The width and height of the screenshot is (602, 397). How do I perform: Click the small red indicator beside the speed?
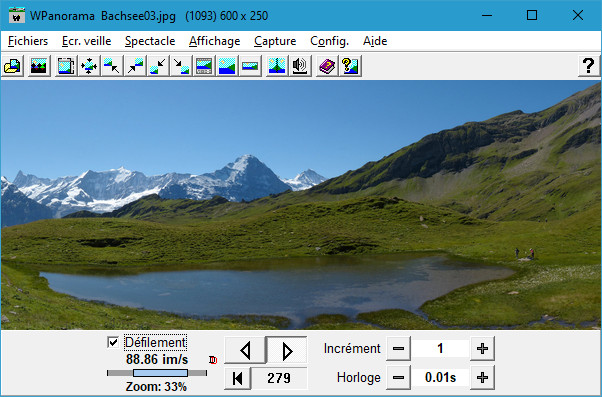pyautogui.click(x=213, y=360)
